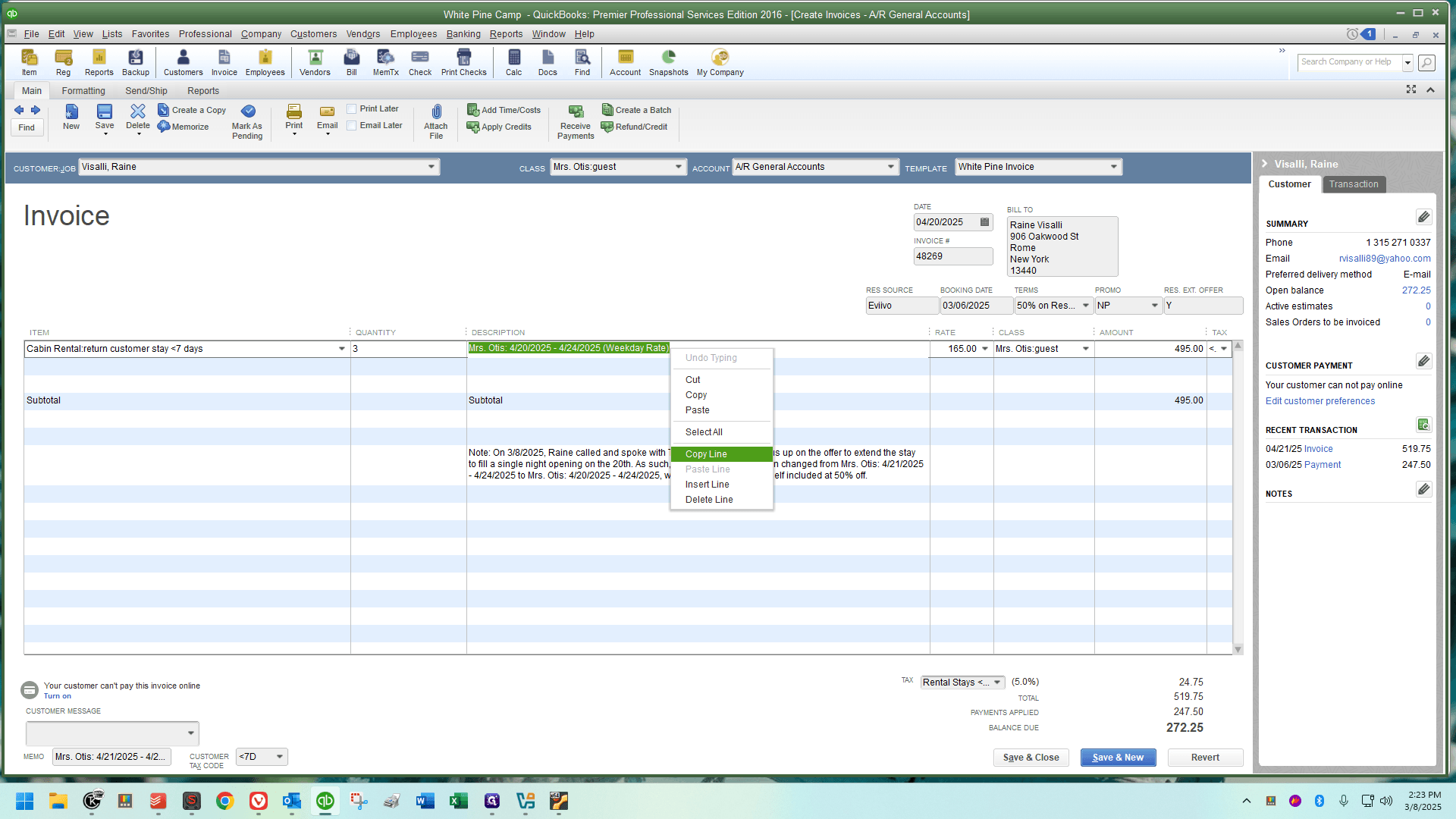Open the Vendors center icon

coord(315,62)
